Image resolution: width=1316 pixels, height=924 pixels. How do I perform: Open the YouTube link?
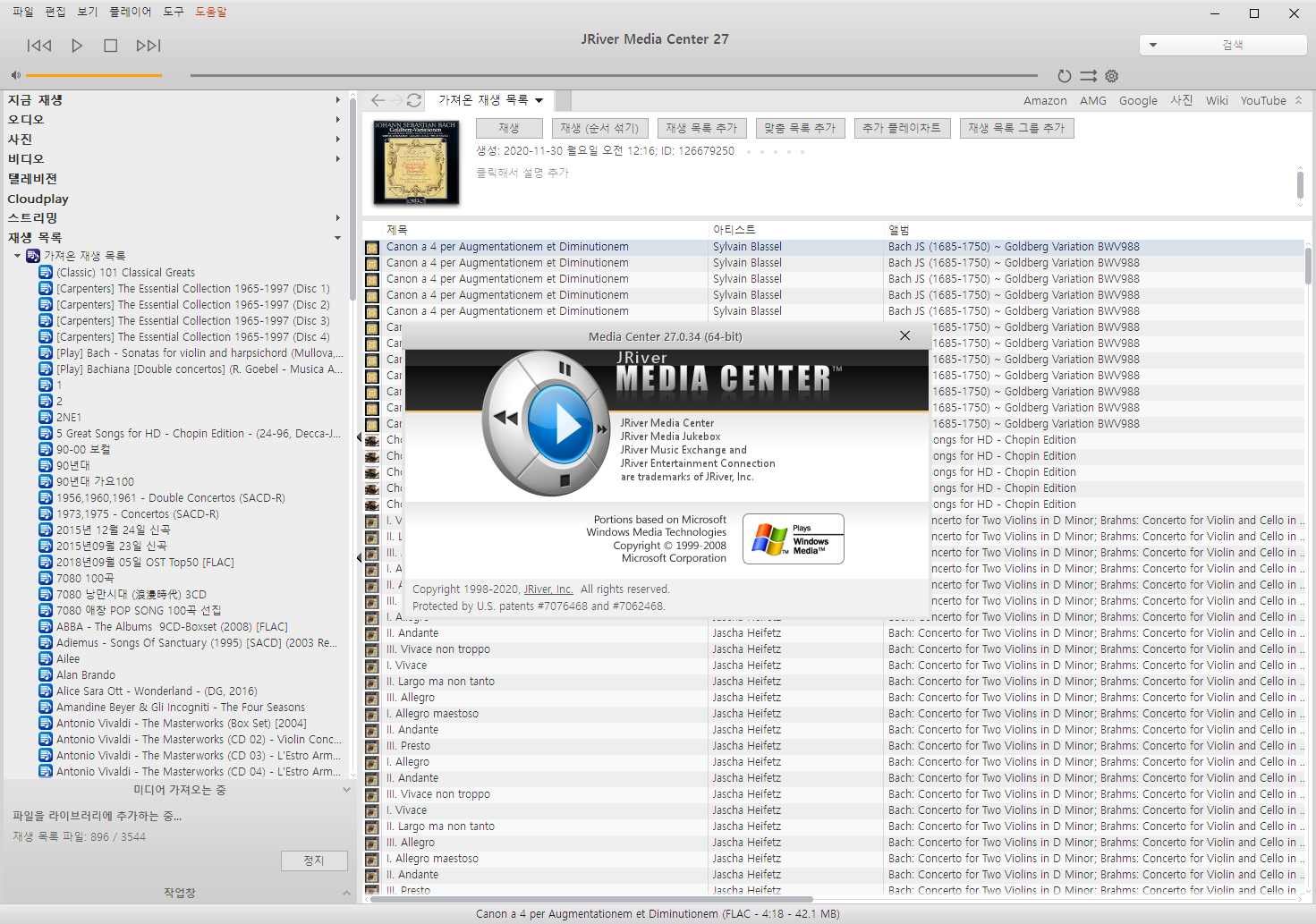click(1263, 101)
